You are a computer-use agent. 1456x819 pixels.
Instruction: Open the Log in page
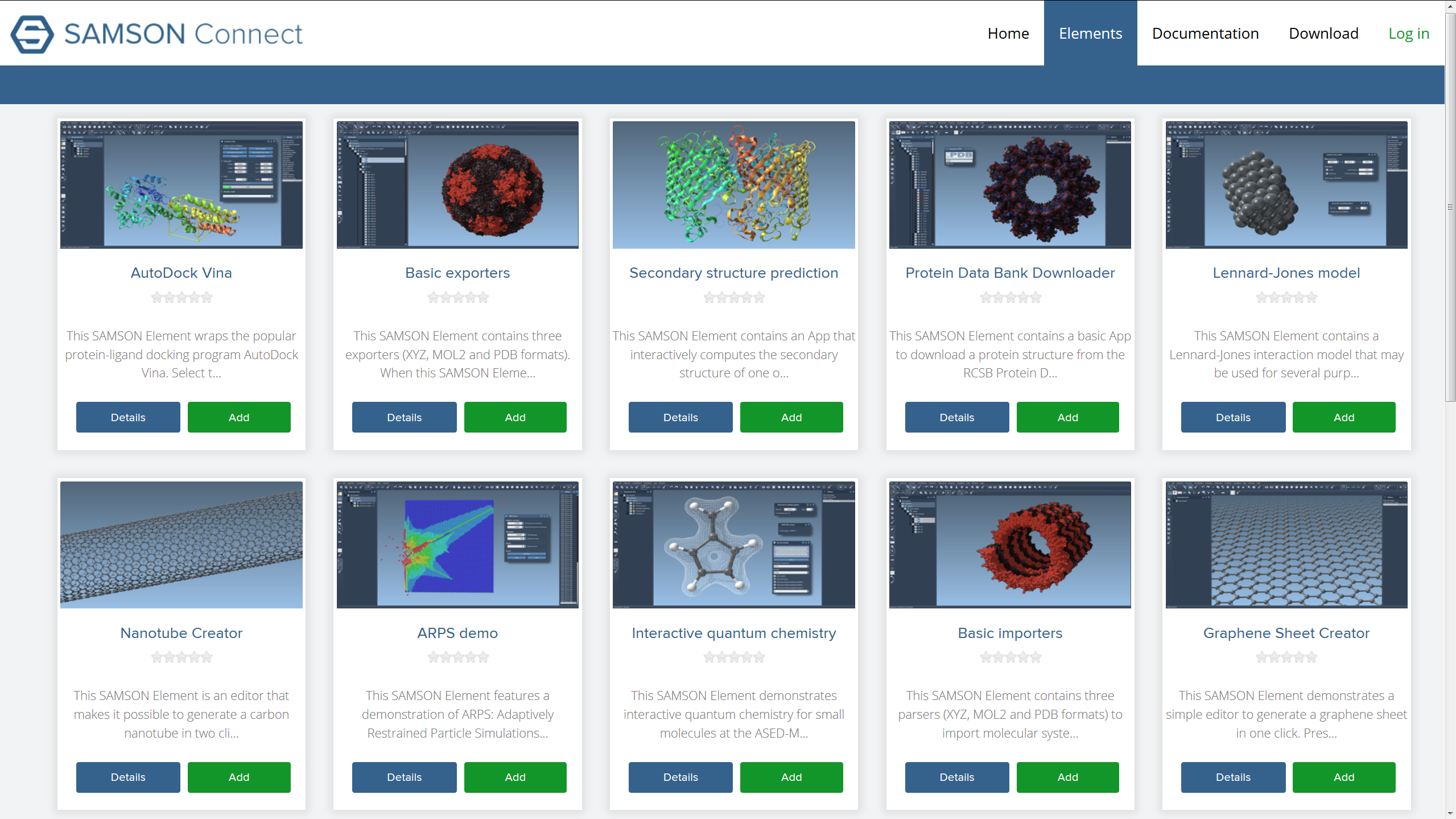[x=1409, y=33]
